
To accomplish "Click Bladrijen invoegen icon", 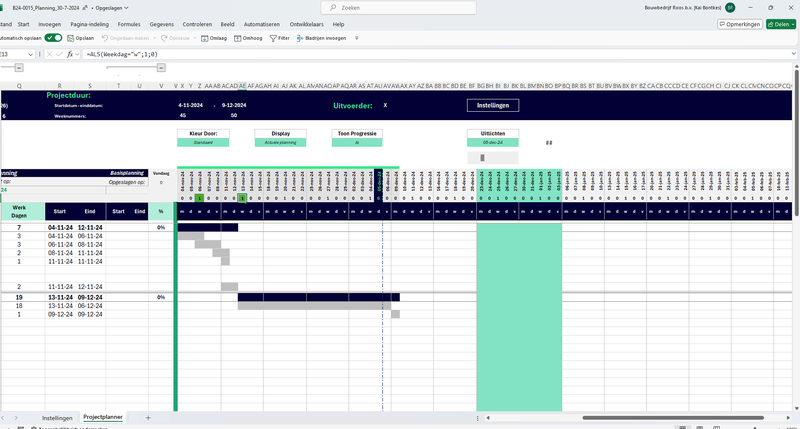I will tap(300, 38).
